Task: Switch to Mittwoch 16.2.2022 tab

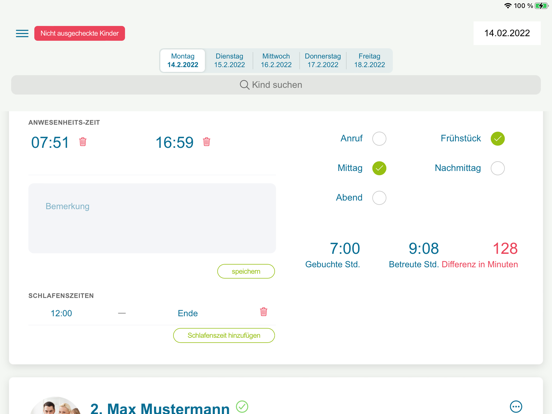Action: (x=276, y=61)
